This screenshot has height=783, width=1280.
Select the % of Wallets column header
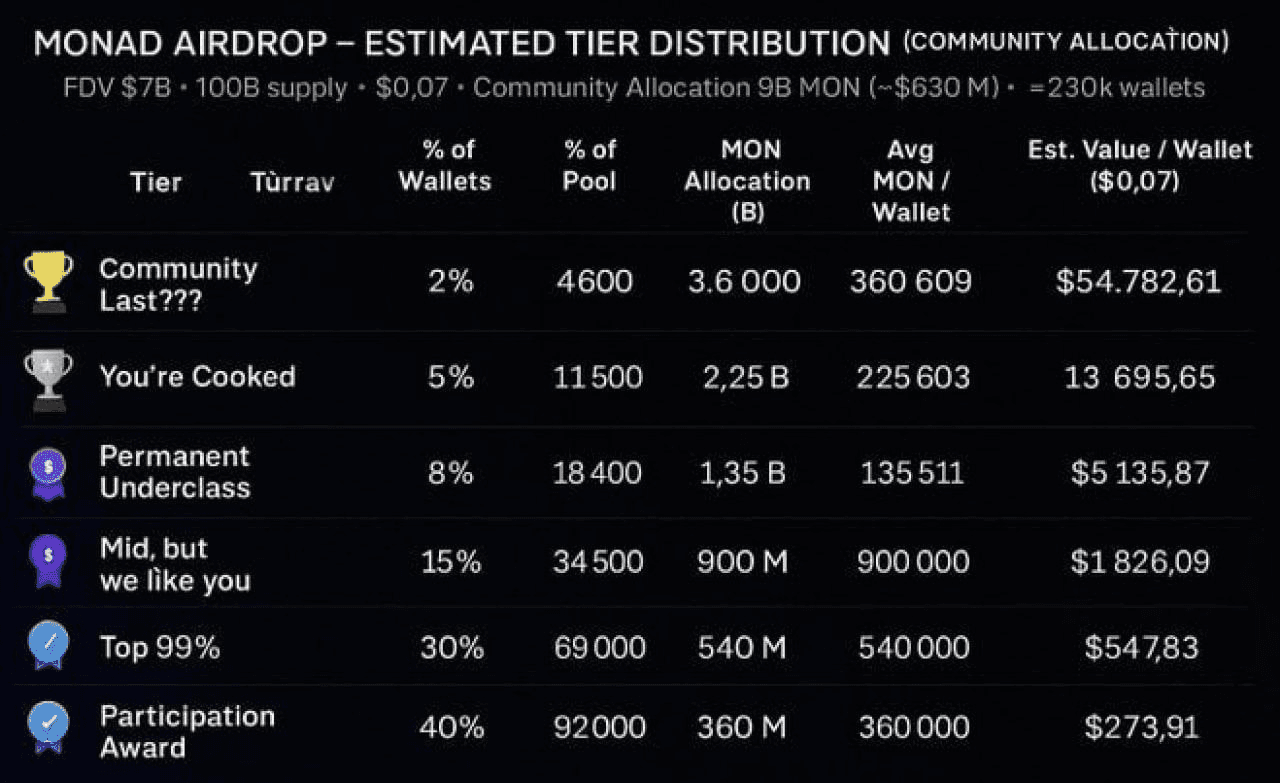point(445,165)
